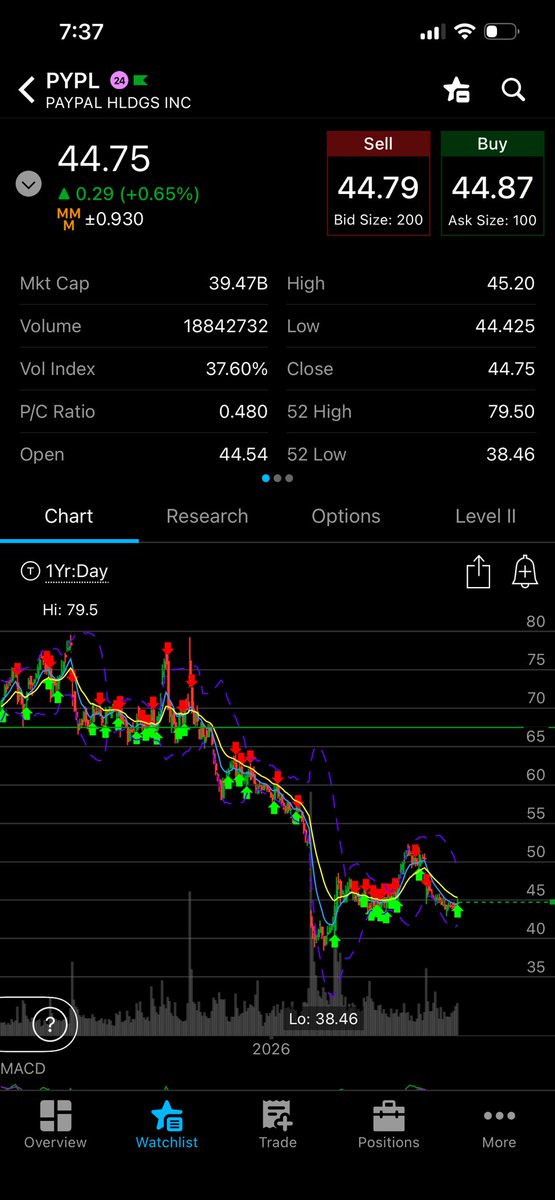
Task: Tap the last price 44.75
Action: click(104, 159)
